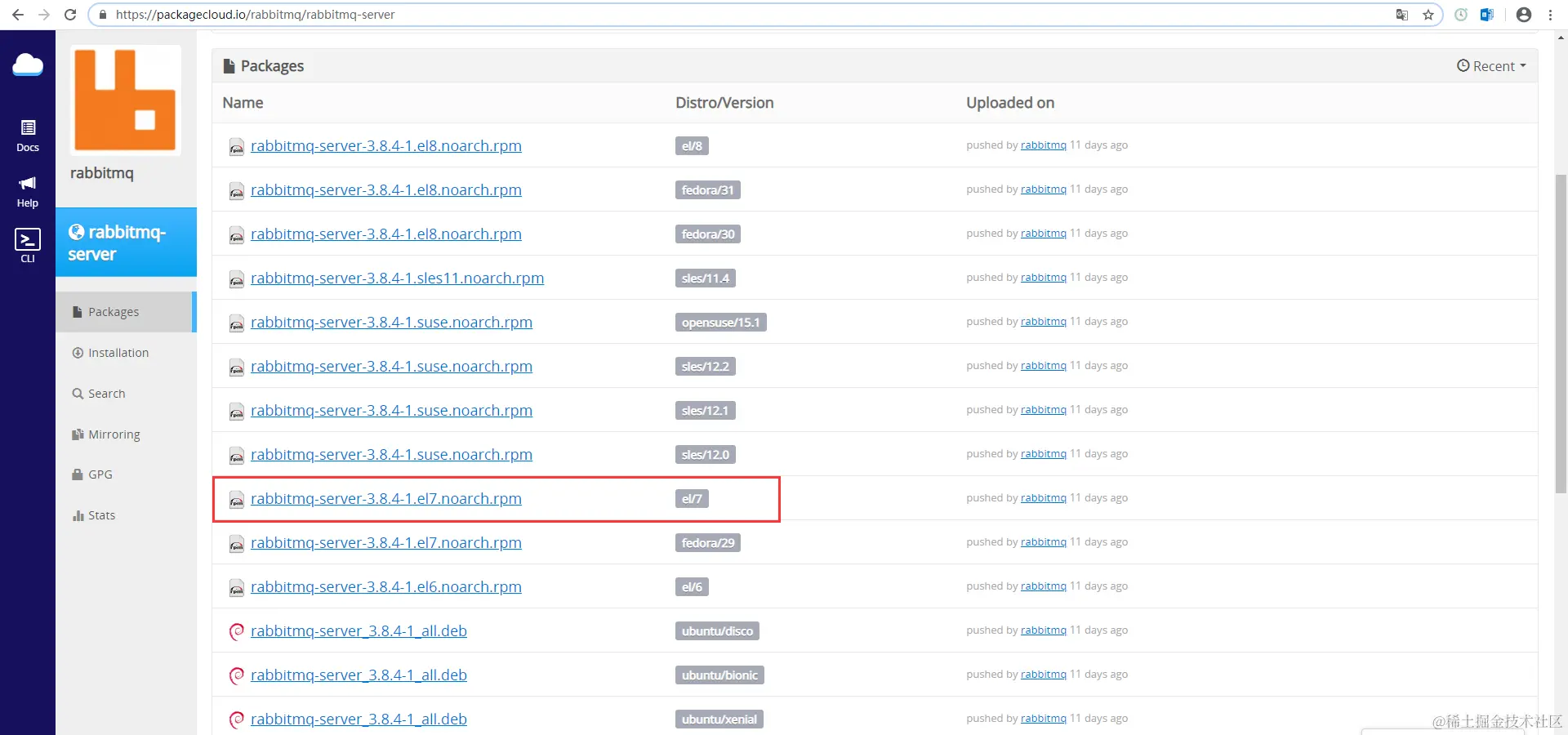Click the Uploaded on column header
Screen dimensions: 1568x735
click(1010, 103)
